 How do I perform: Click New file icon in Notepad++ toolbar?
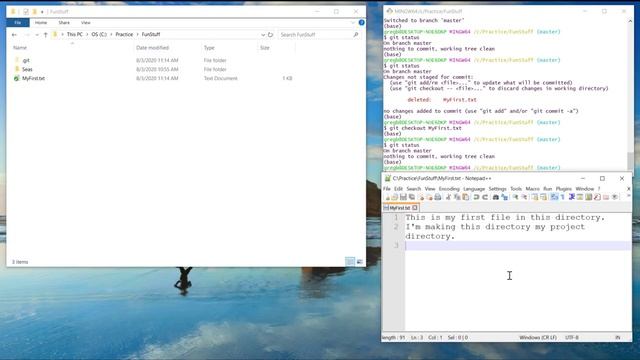coord(388,197)
